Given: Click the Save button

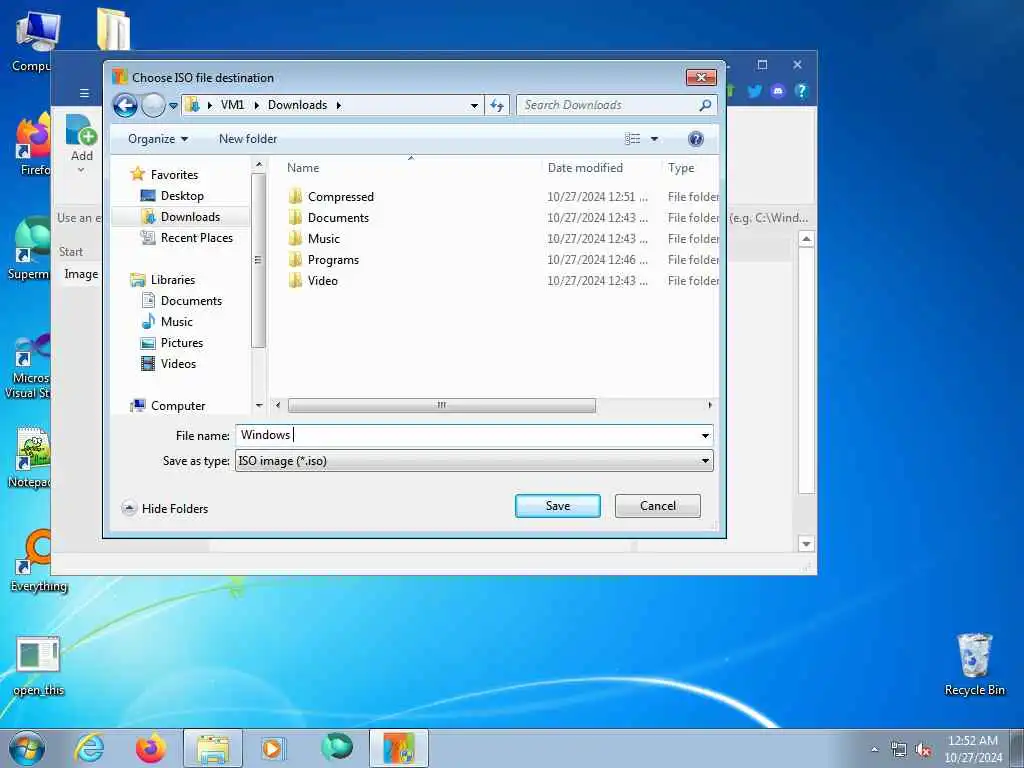Looking at the screenshot, I should click(x=558, y=505).
